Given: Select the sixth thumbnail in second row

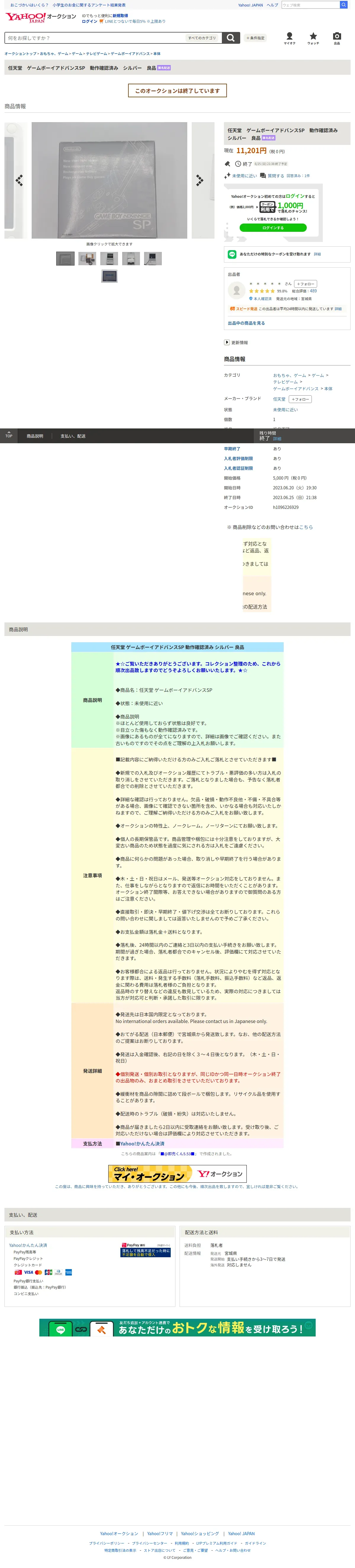Looking at the screenshot, I should coord(109,276).
